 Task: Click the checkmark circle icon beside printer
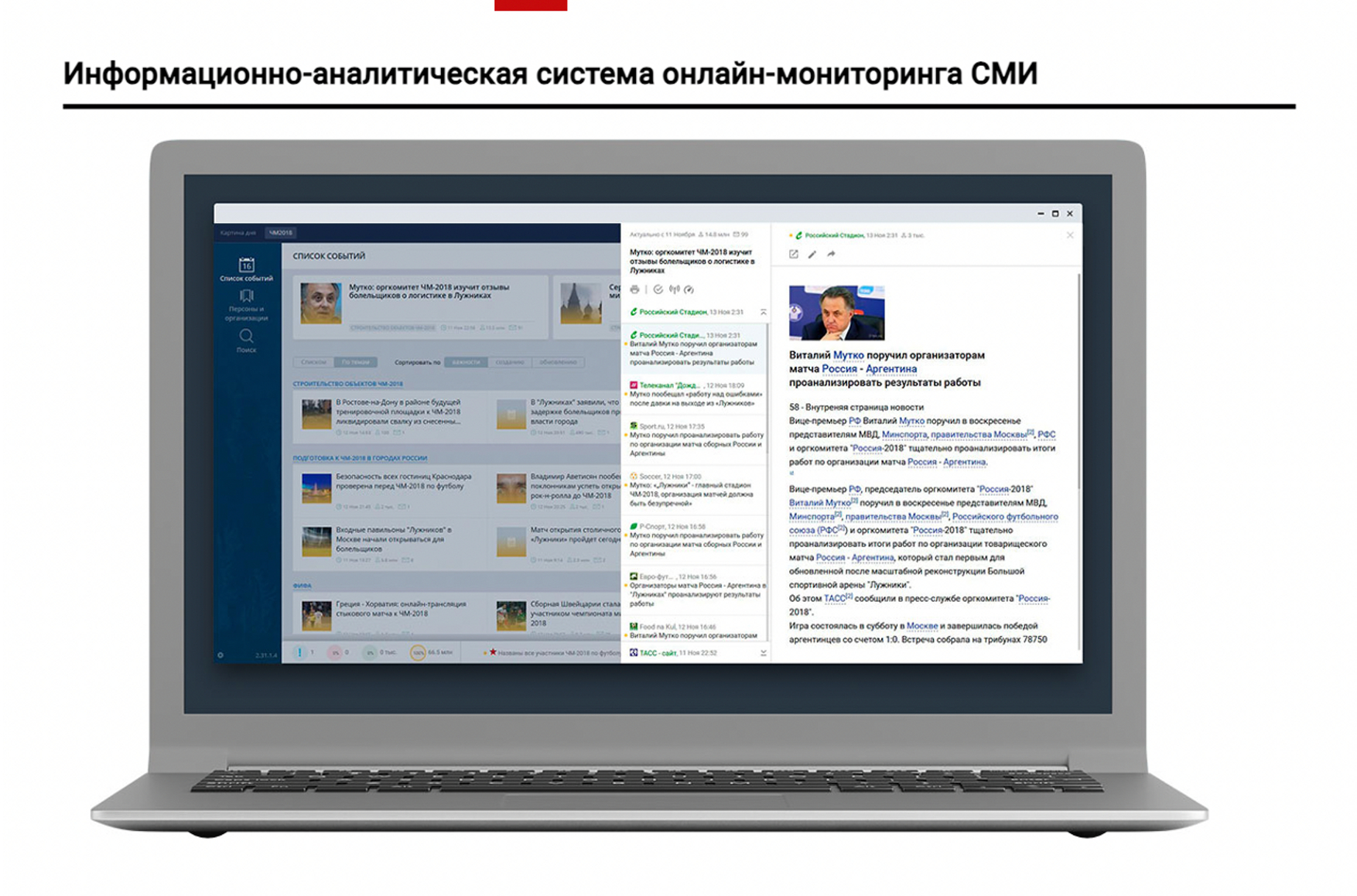658,289
